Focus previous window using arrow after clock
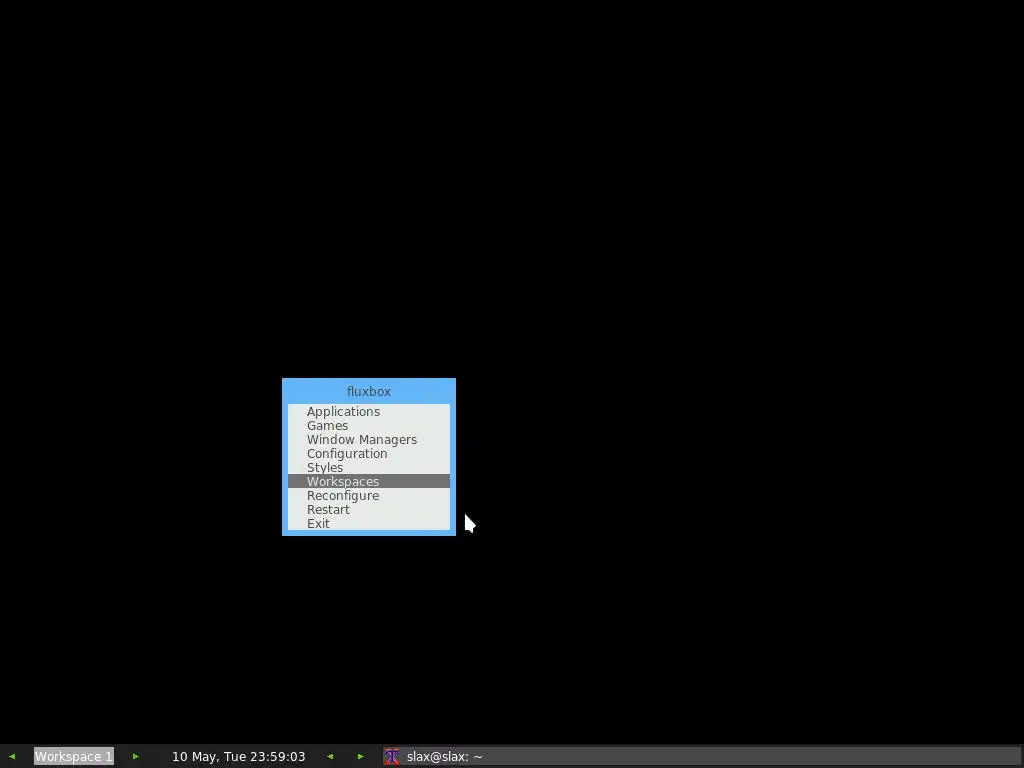Screen dimensions: 1024x768 pos(330,756)
